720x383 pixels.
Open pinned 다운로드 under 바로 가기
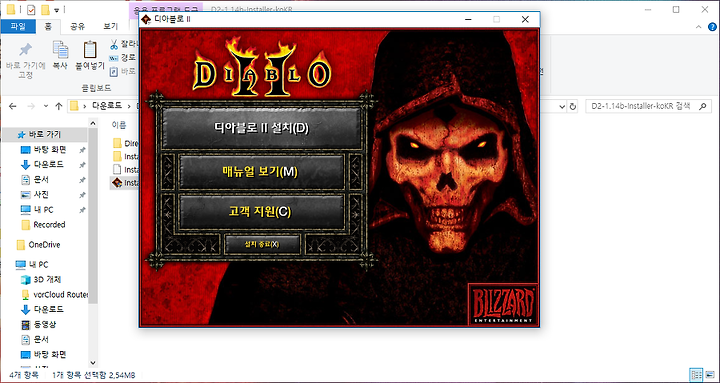tap(48, 164)
